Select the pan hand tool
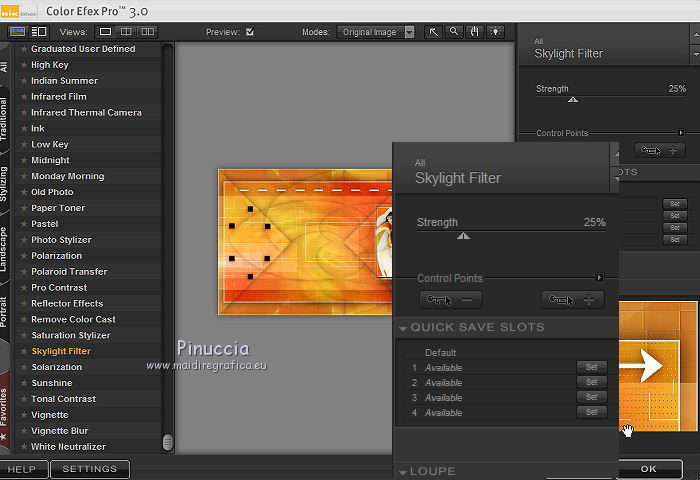Viewport: 700px width, 480px height. point(474,32)
